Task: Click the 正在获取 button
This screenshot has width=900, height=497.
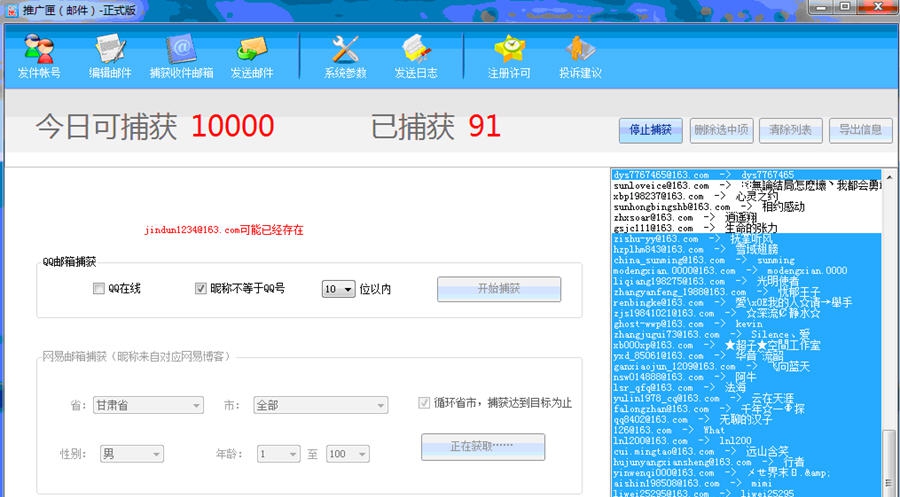Action: (483, 446)
